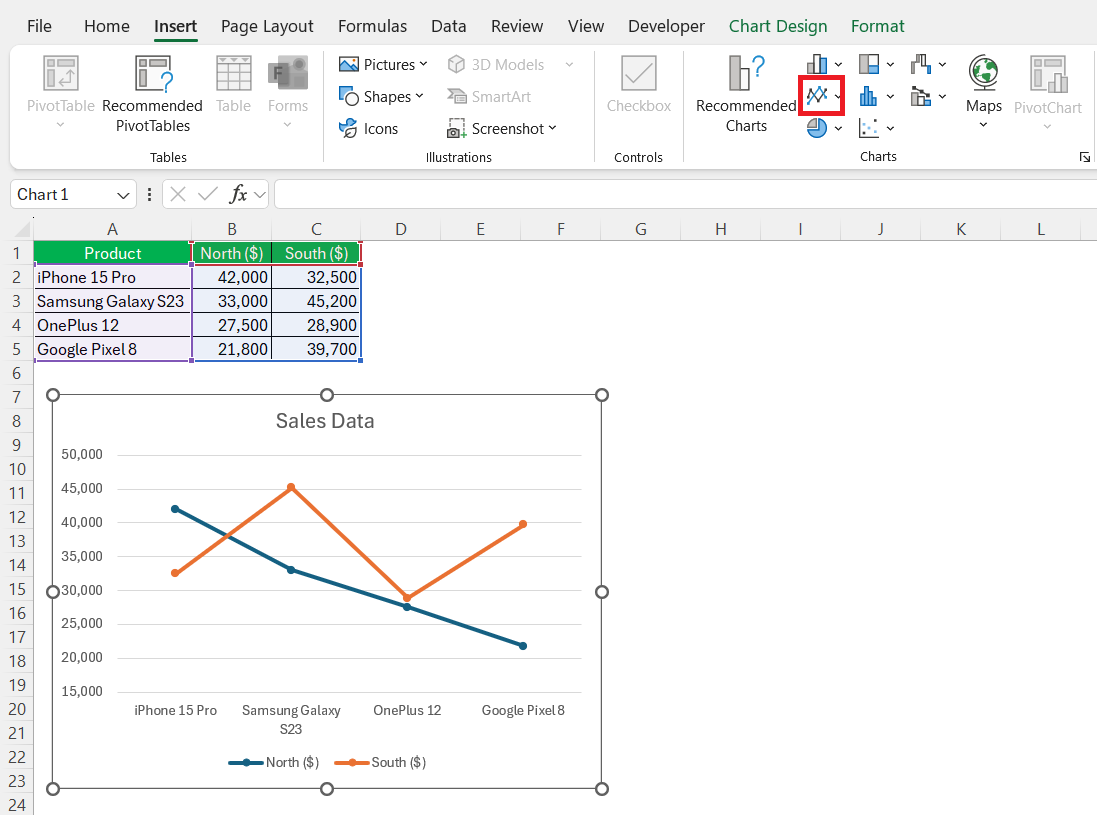Expand the pie chart dropdown arrow
This screenshot has height=815, width=1097.
click(x=838, y=128)
